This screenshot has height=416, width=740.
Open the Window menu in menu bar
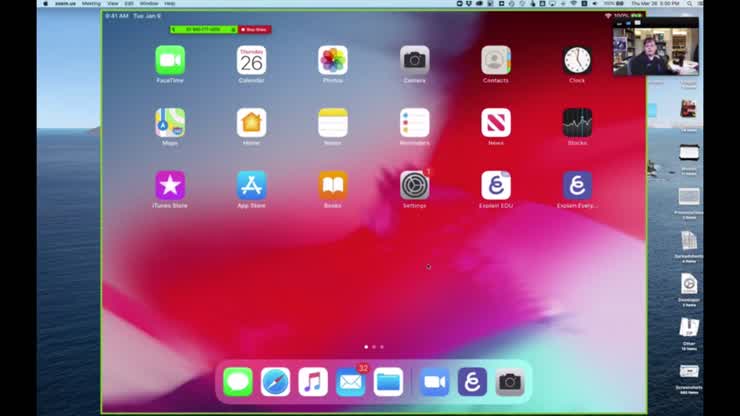click(148, 4)
